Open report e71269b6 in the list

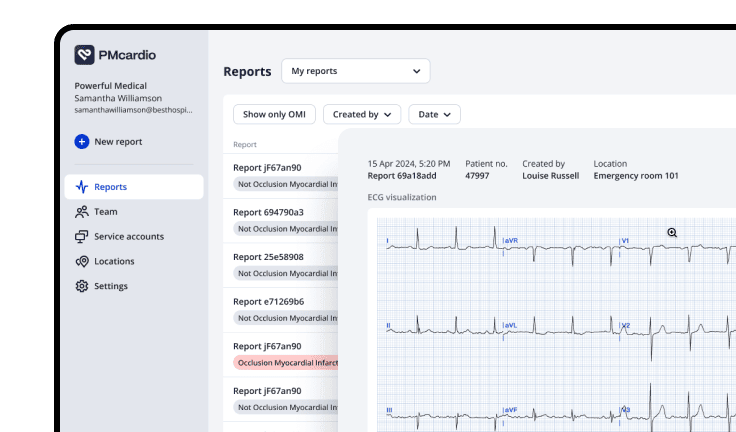click(268, 301)
